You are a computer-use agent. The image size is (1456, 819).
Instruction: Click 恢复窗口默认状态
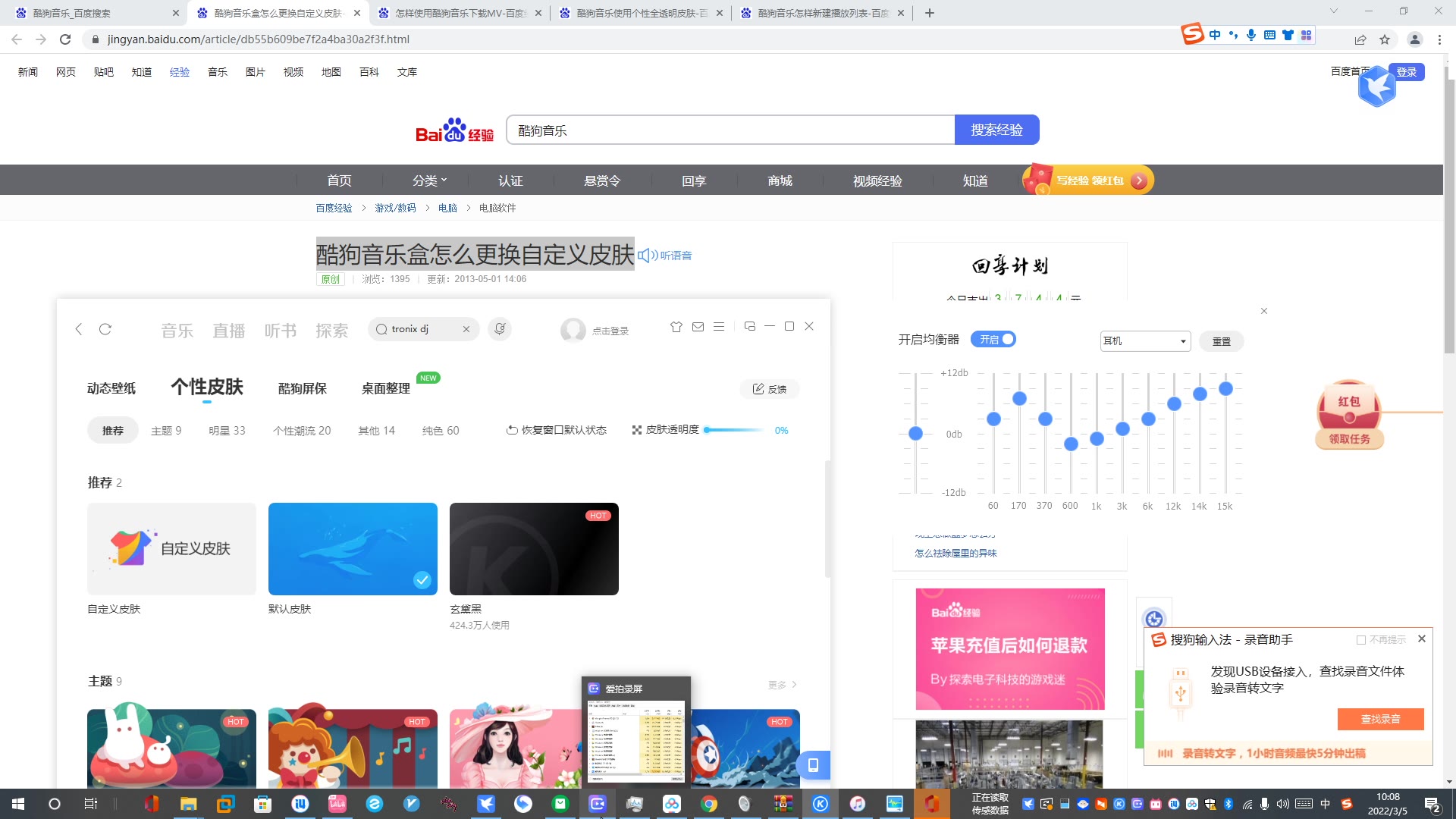coord(557,430)
